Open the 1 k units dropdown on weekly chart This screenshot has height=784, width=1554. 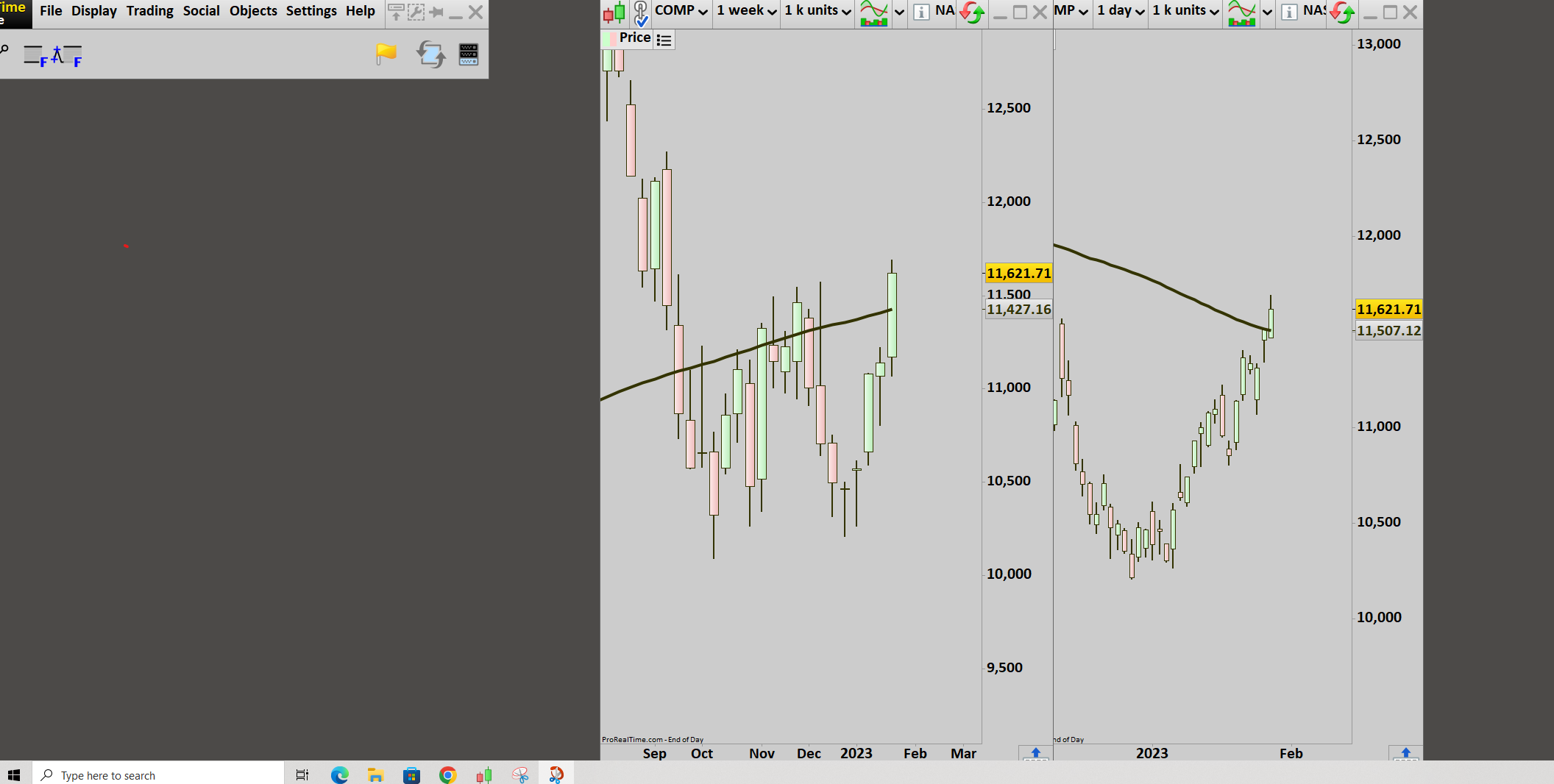[817, 11]
